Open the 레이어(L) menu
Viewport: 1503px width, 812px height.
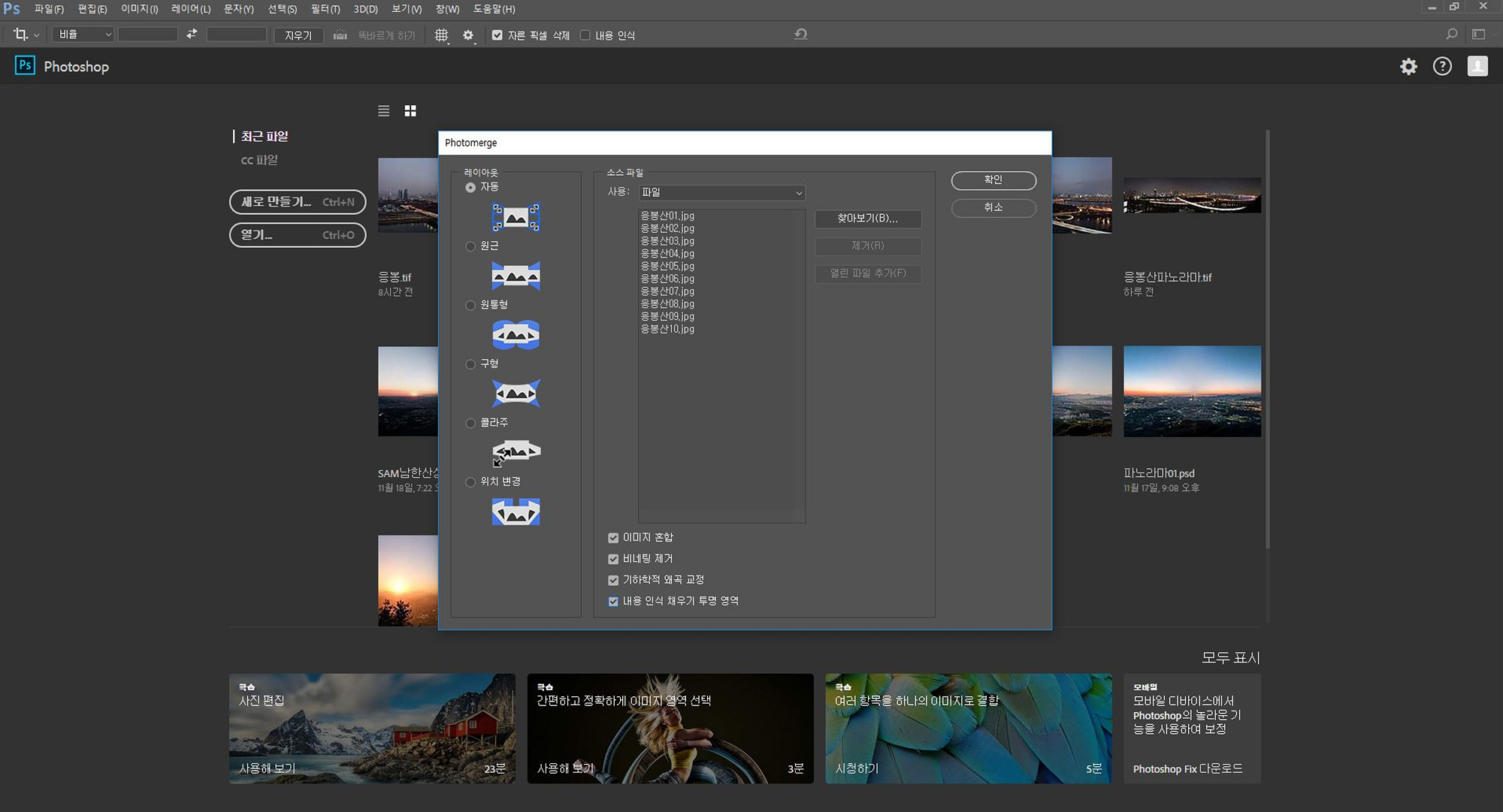click(x=190, y=9)
